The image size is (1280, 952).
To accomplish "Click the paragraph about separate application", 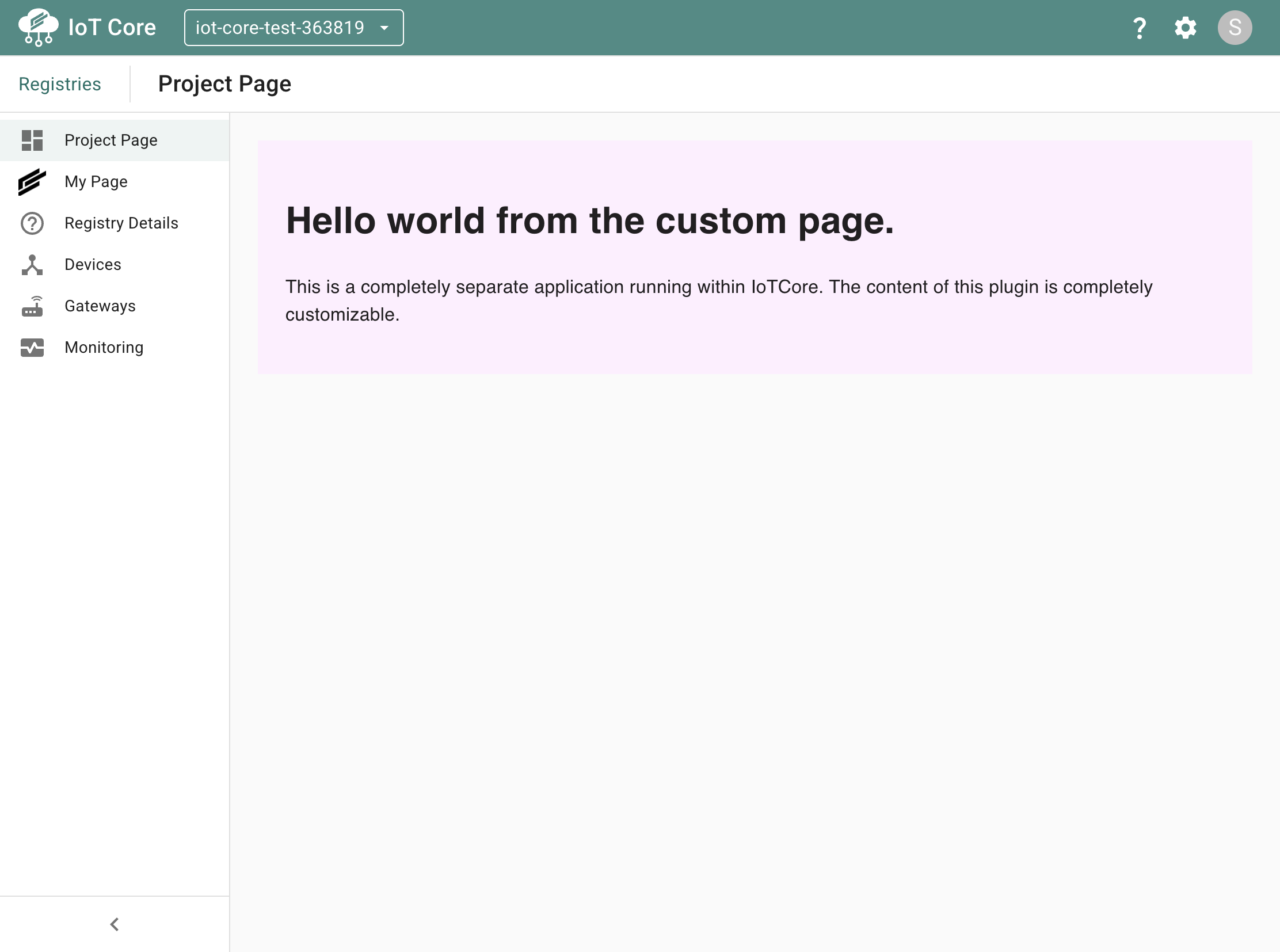I will [719, 301].
